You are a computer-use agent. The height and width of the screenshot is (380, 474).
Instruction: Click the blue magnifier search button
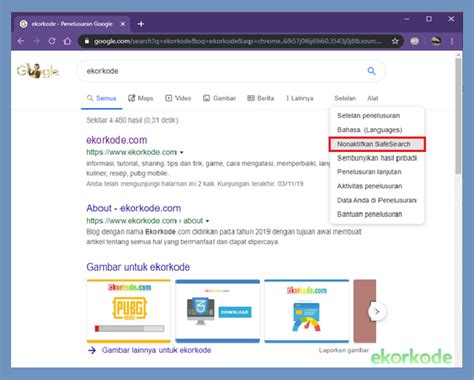[x=371, y=71]
